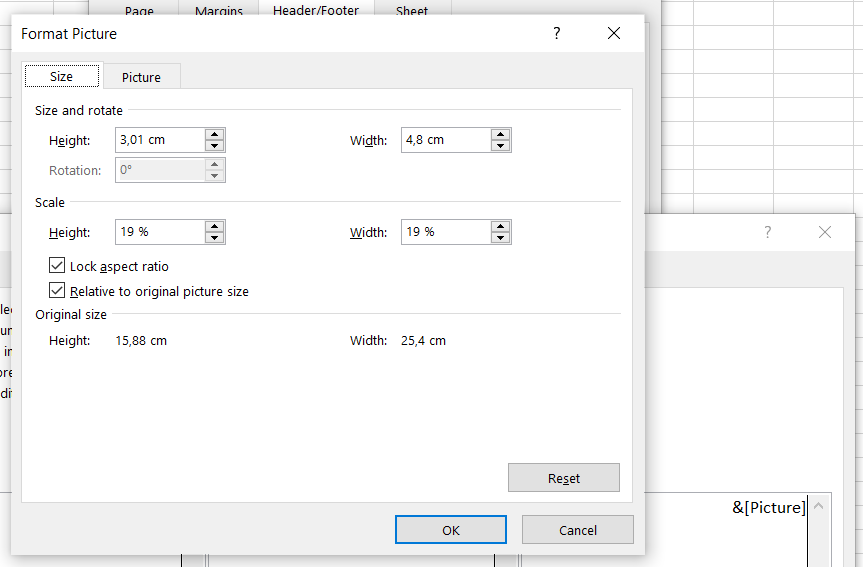This screenshot has height=567, width=863.
Task: Decrease size Width with down spinner arrow
Action: (500, 146)
